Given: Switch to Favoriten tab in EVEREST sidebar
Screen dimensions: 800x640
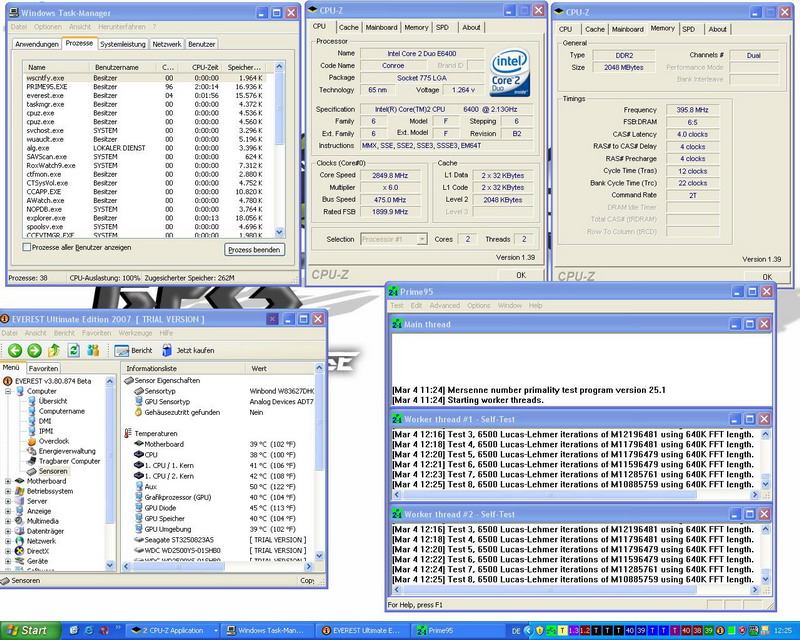Looking at the screenshot, I should (x=43, y=368).
